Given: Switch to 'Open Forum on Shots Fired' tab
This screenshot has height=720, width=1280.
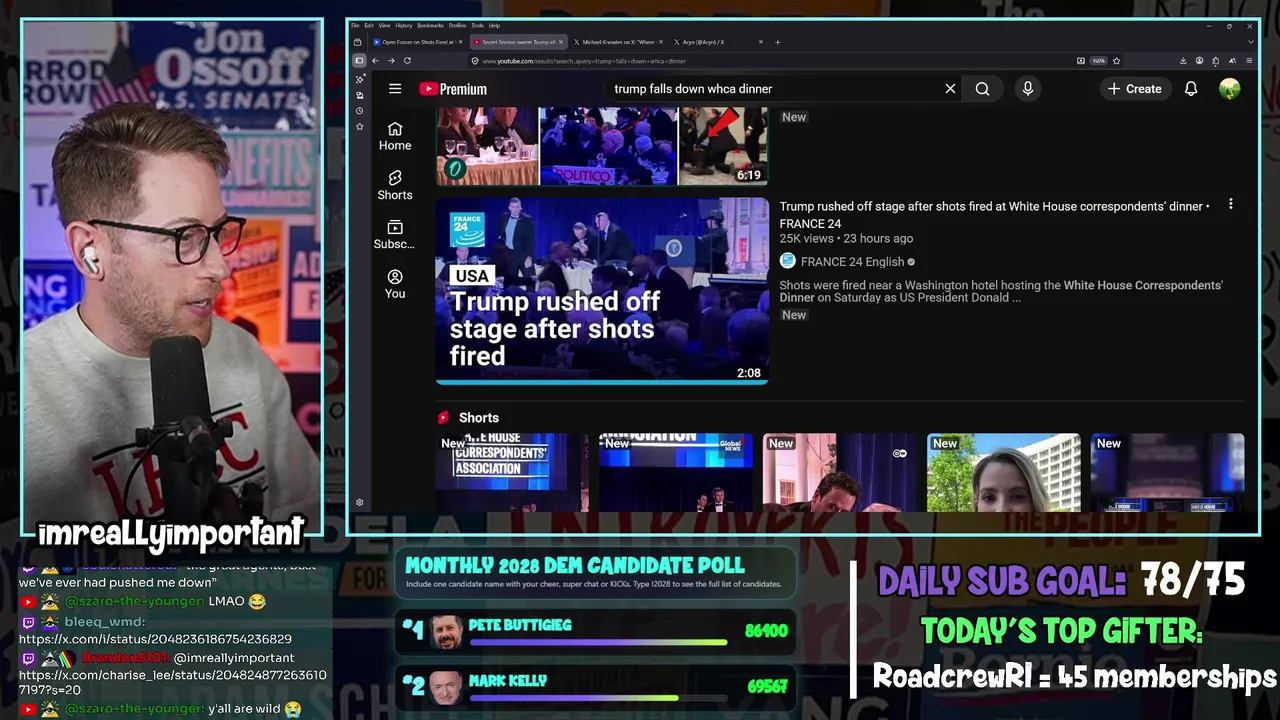Looking at the screenshot, I should coord(418,42).
